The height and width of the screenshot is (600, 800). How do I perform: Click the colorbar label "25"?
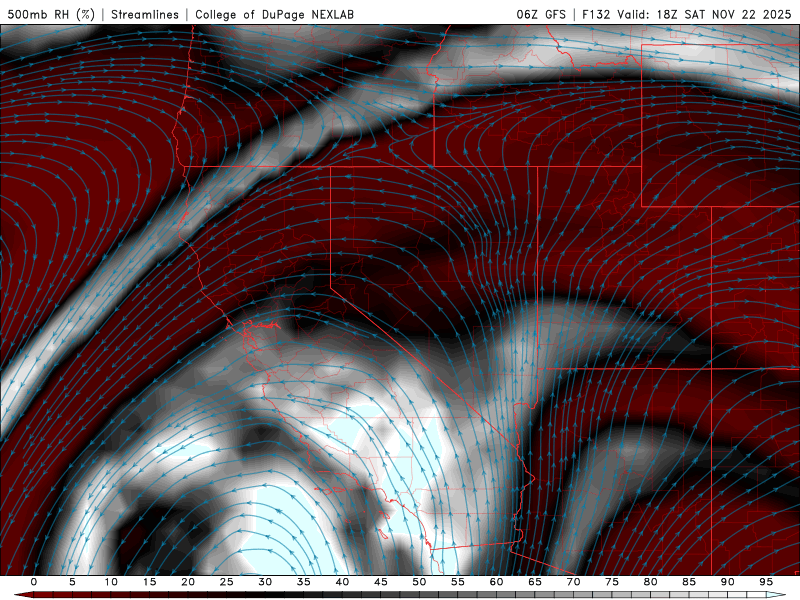227,582
